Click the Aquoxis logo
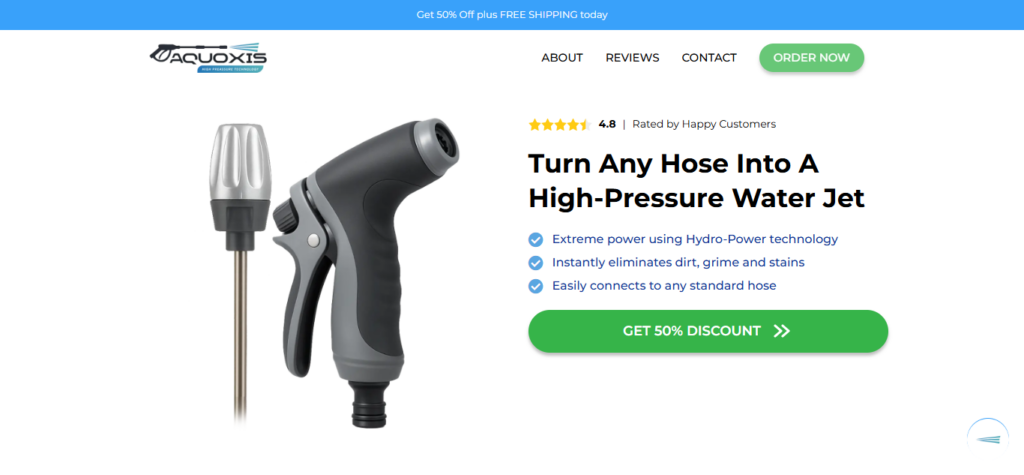 pos(208,57)
